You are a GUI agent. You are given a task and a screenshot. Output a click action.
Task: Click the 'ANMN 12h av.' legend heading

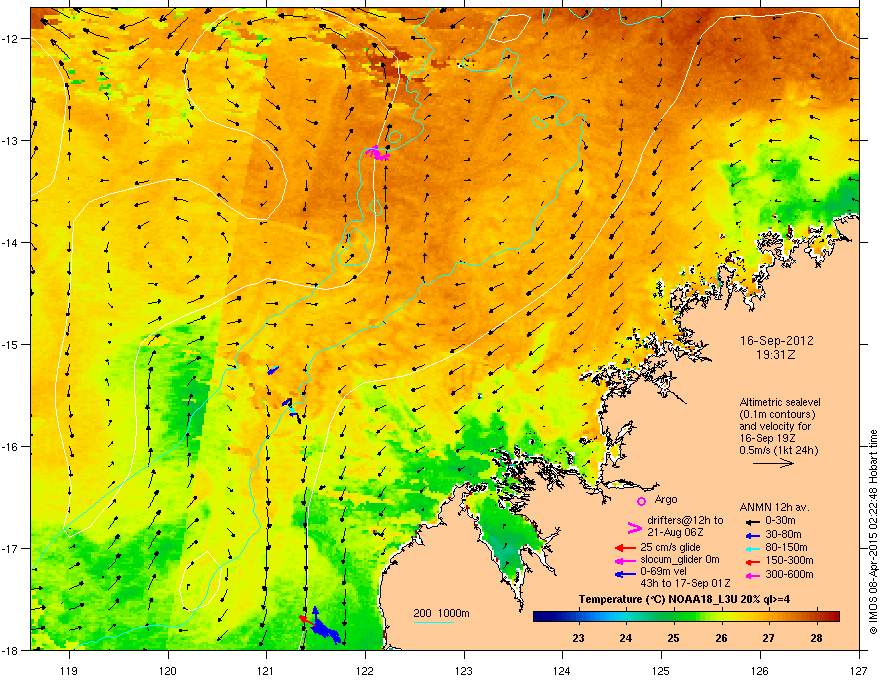[774, 507]
